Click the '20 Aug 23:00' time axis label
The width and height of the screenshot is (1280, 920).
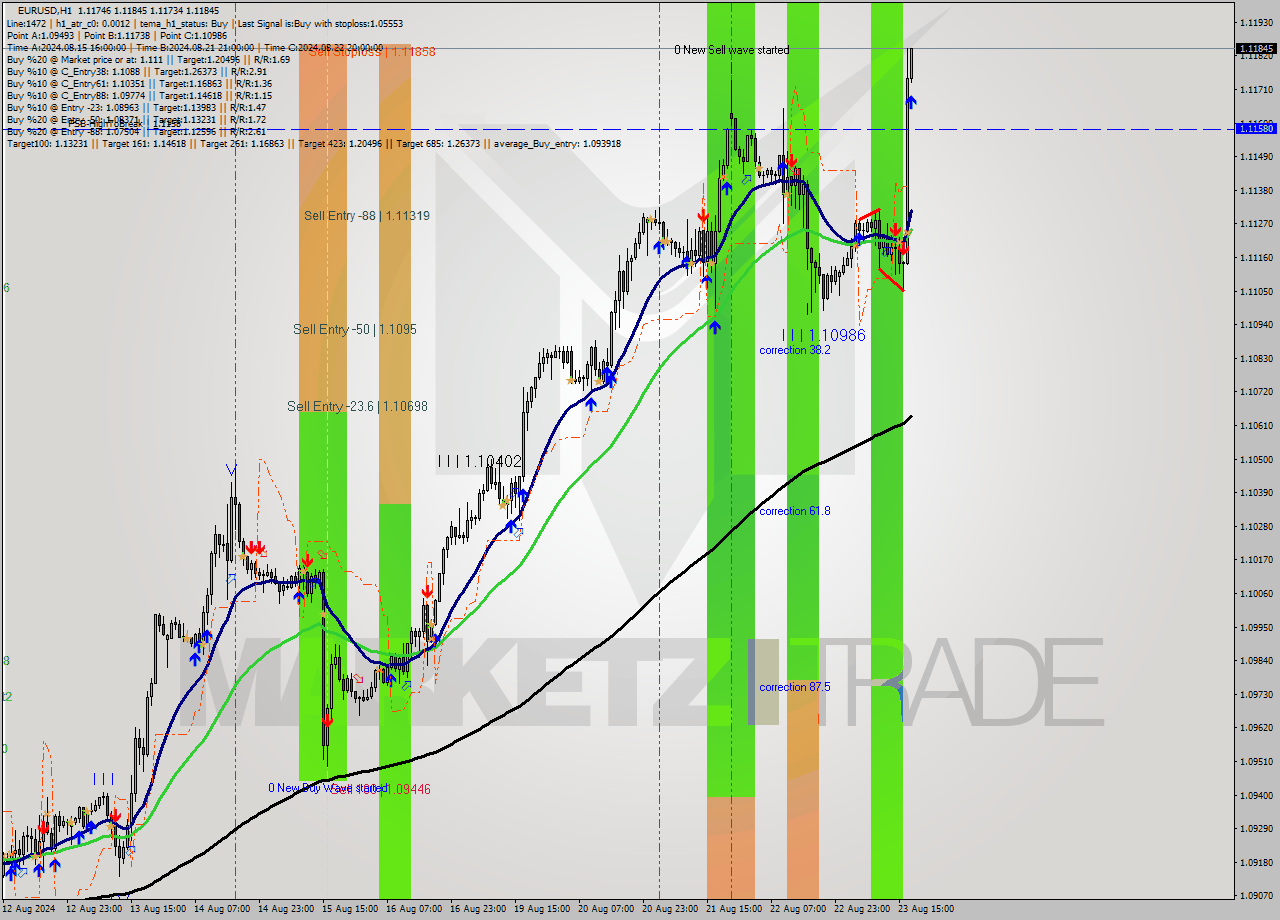pyautogui.click(x=671, y=909)
